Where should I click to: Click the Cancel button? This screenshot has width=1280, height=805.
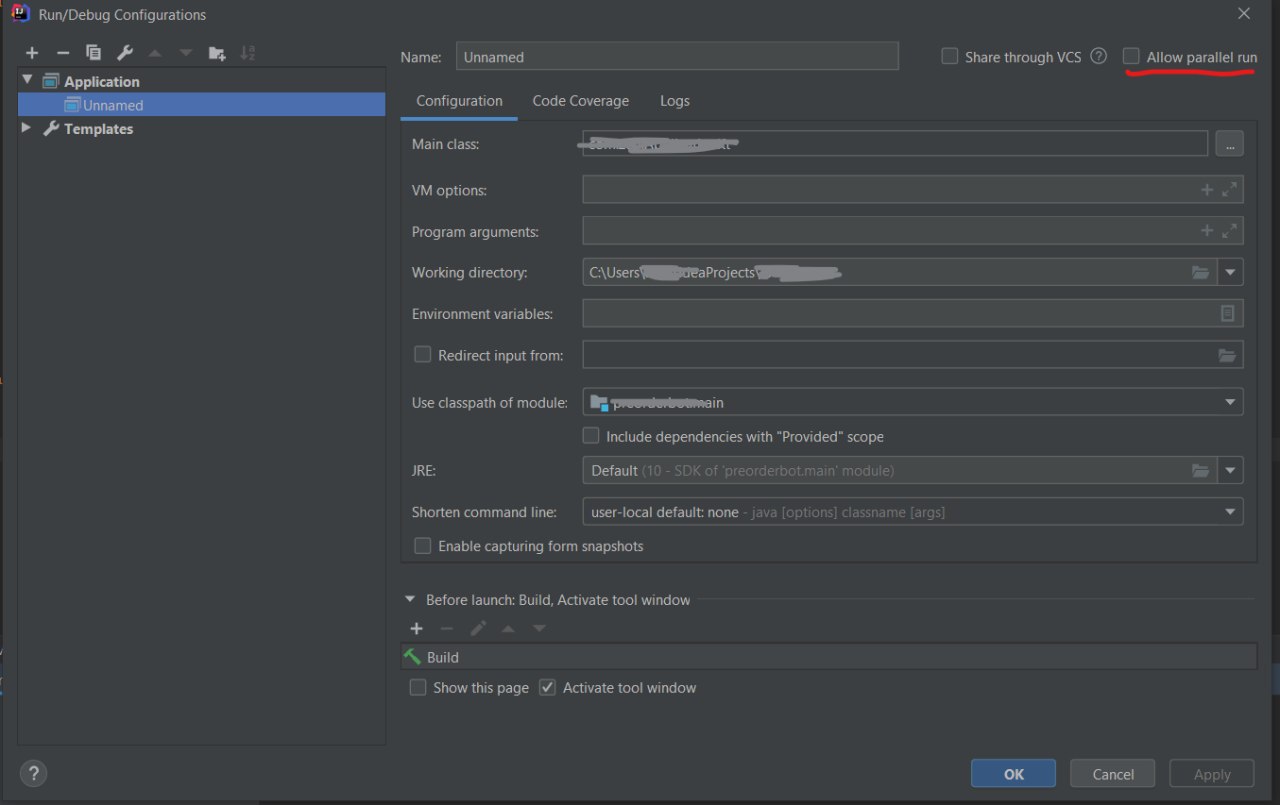(x=1113, y=774)
